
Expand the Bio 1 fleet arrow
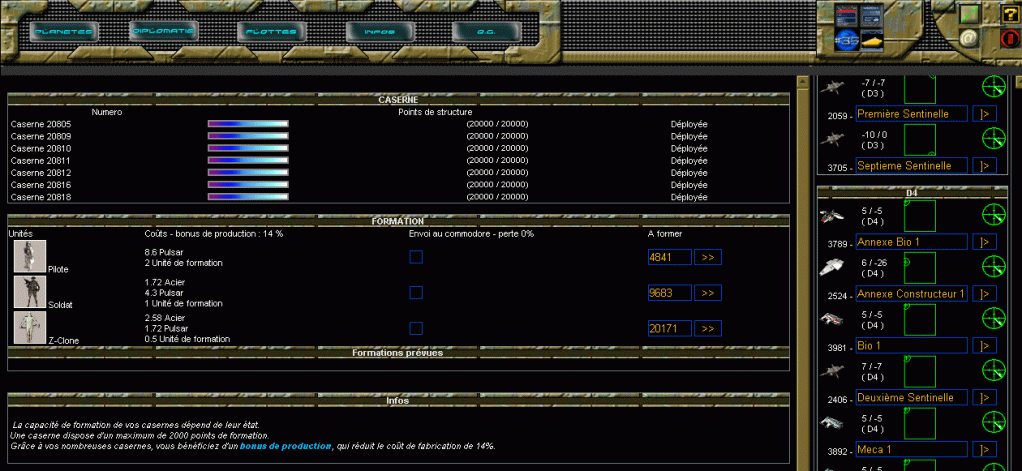pyautogui.click(x=984, y=345)
